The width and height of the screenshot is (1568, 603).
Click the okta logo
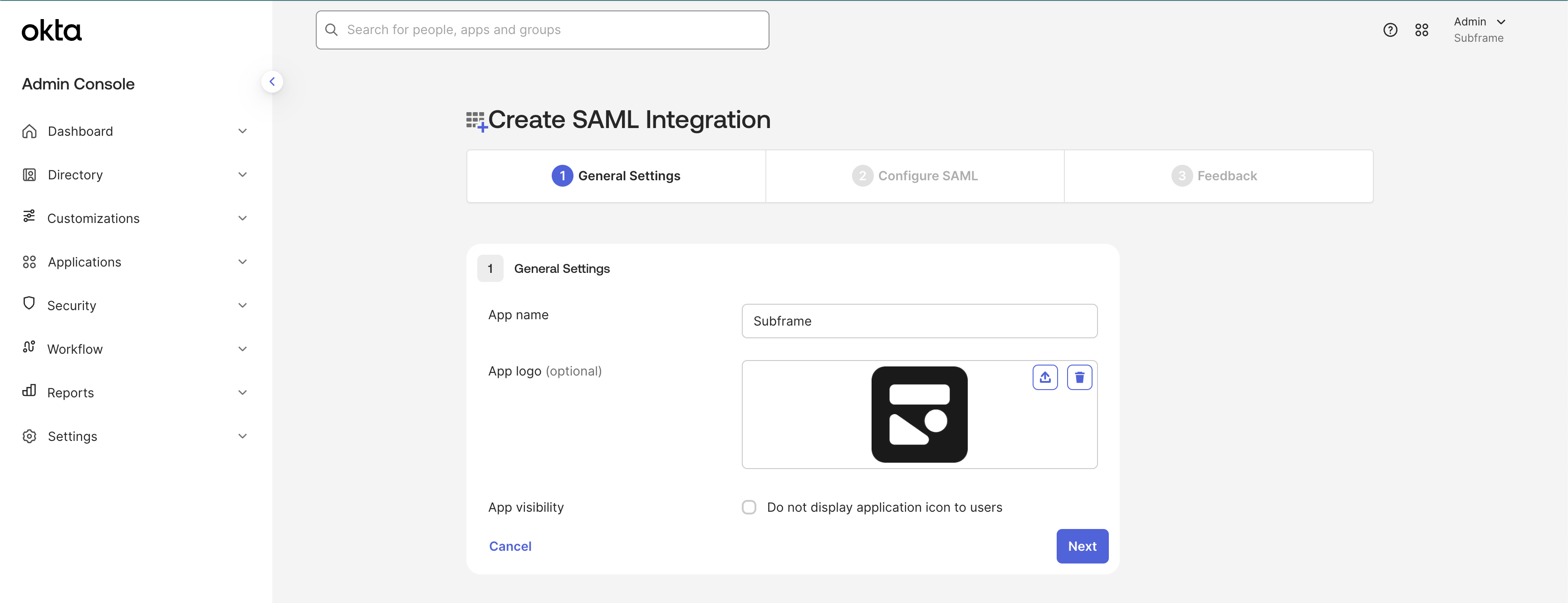(52, 30)
